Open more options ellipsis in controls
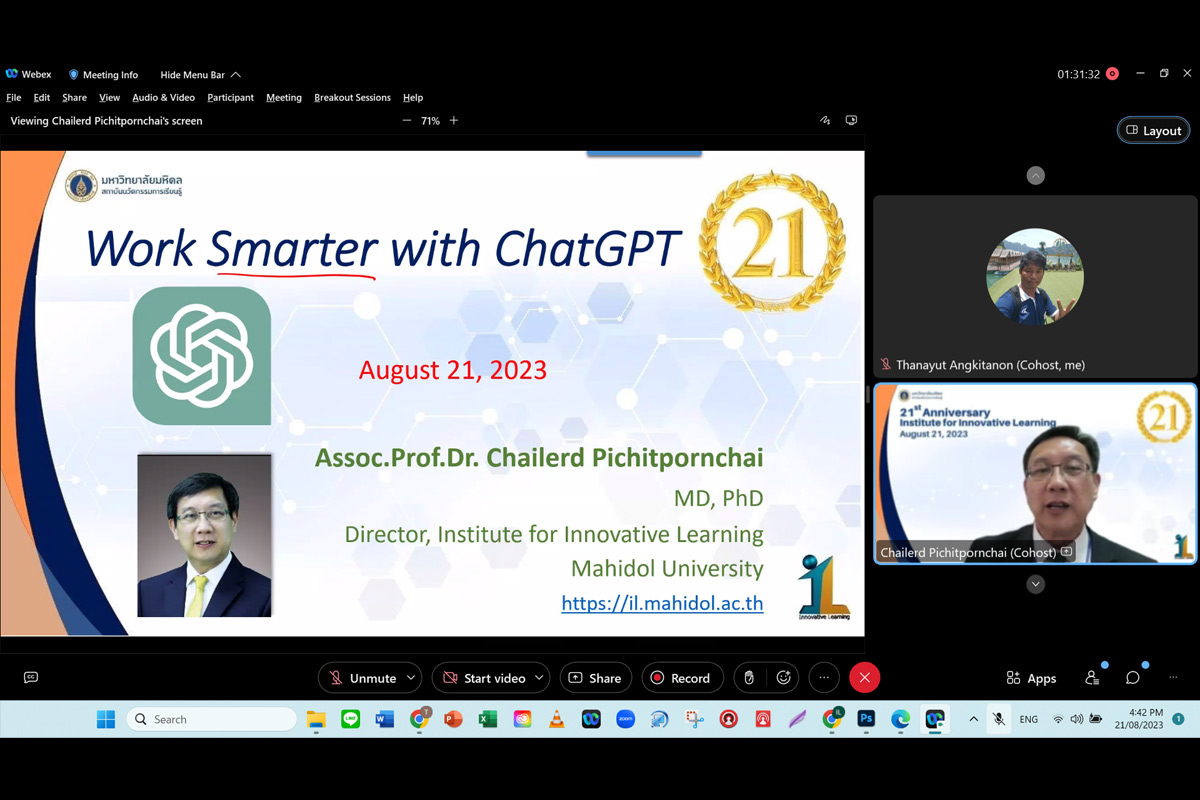Image resolution: width=1200 pixels, height=800 pixels. [x=824, y=678]
